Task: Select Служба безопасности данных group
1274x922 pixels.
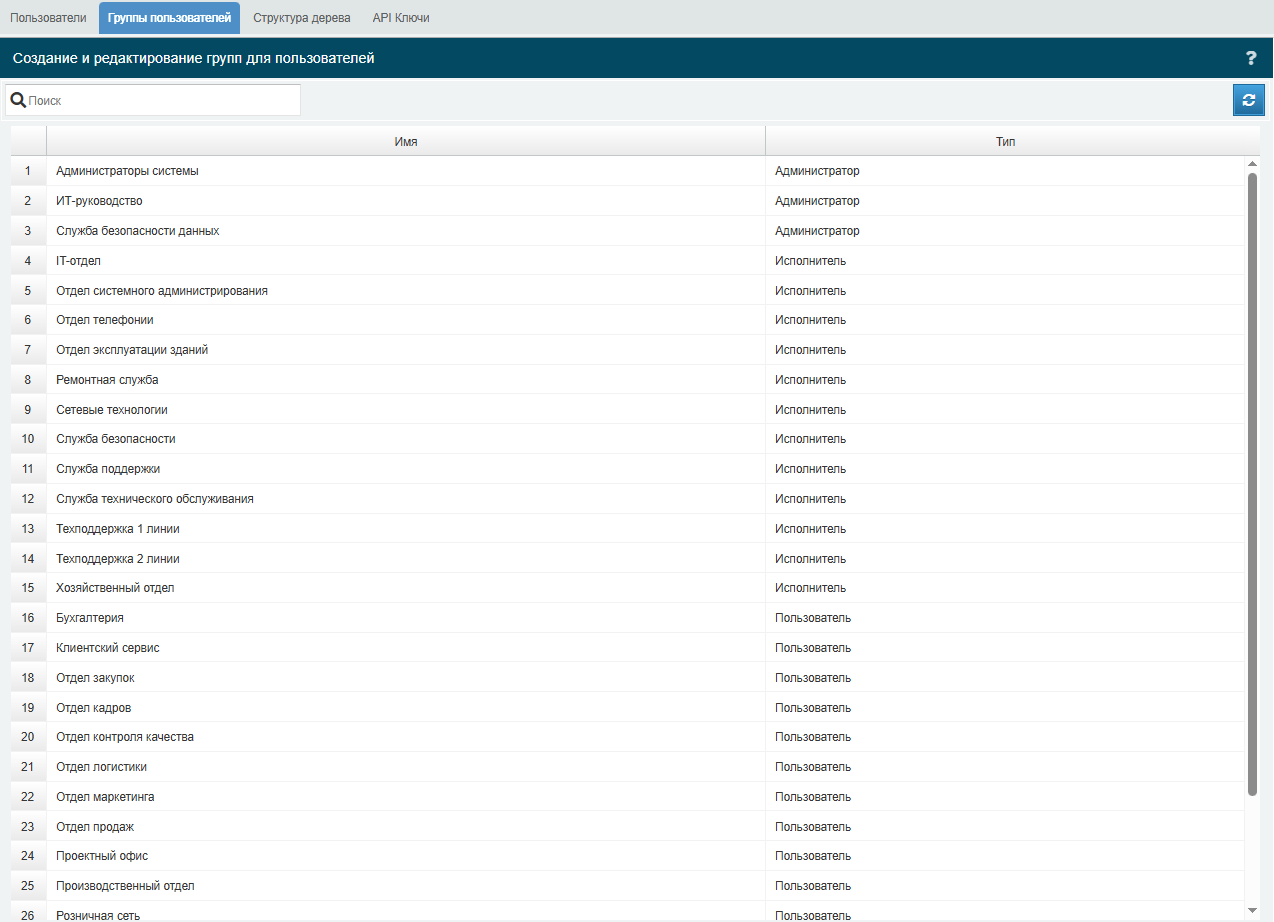Action: [x=628, y=231]
